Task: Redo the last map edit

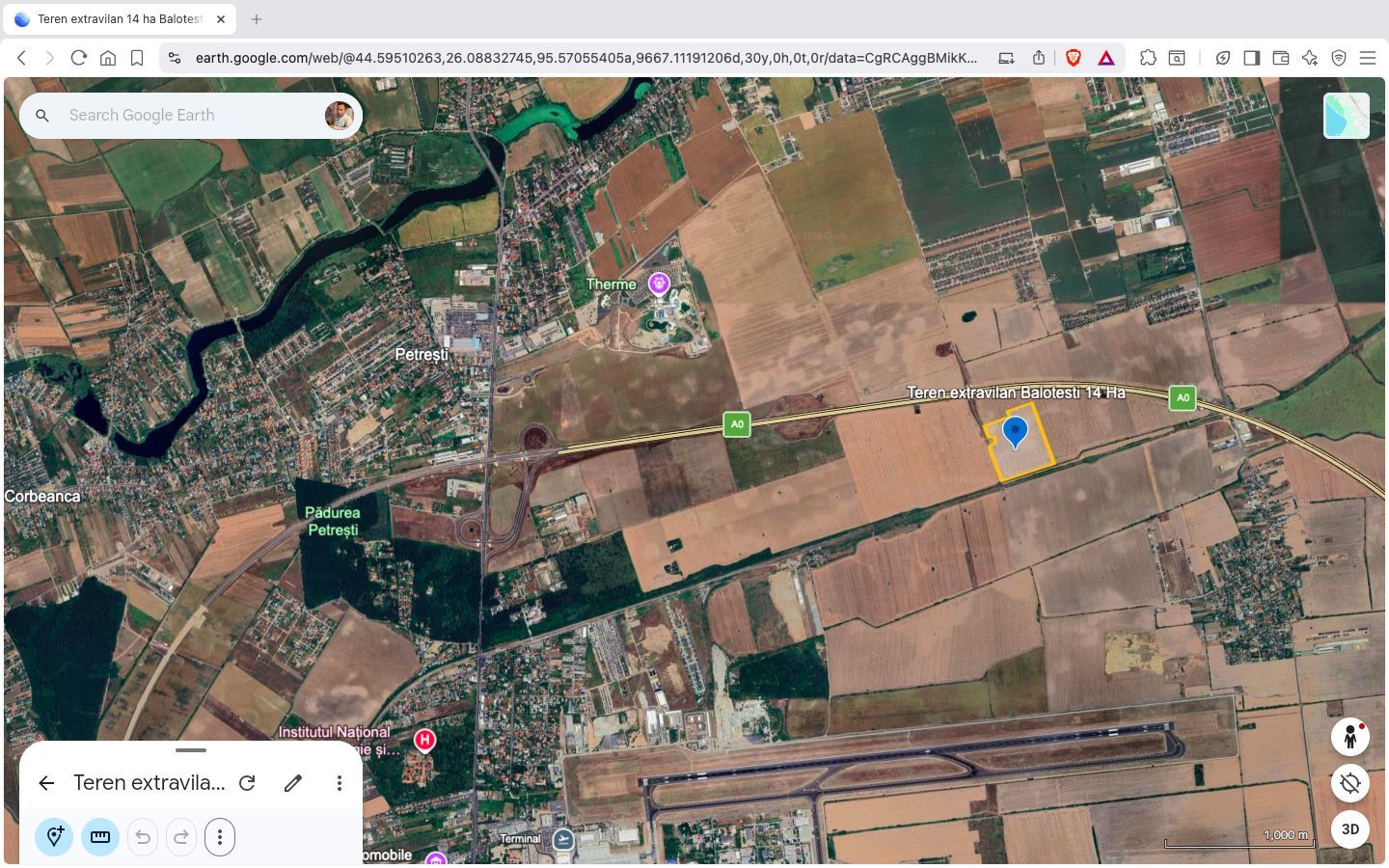Action: click(x=181, y=837)
